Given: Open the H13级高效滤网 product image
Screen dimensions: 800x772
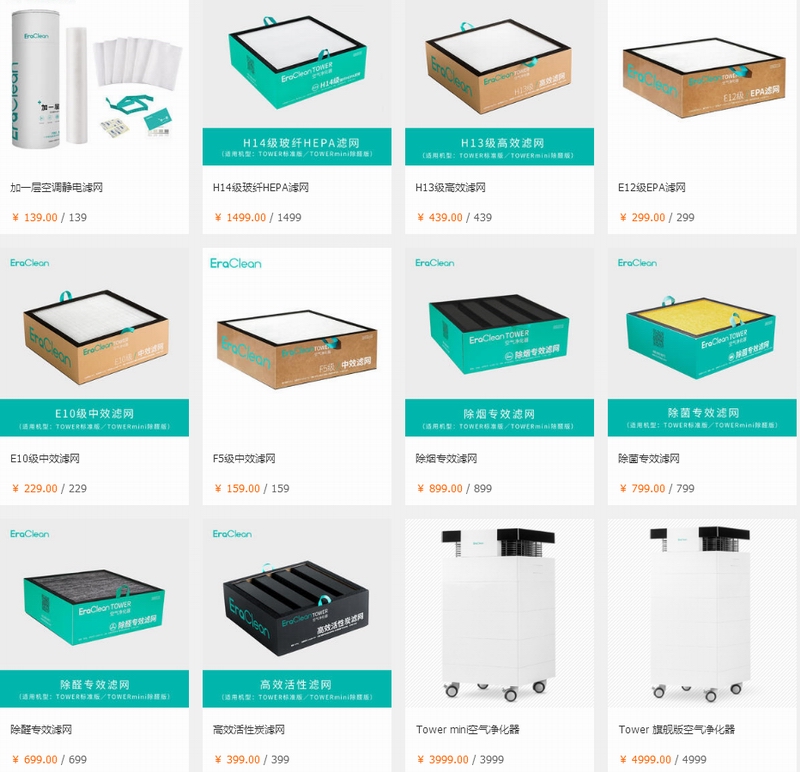Looking at the screenshot, I should tap(499, 83).
